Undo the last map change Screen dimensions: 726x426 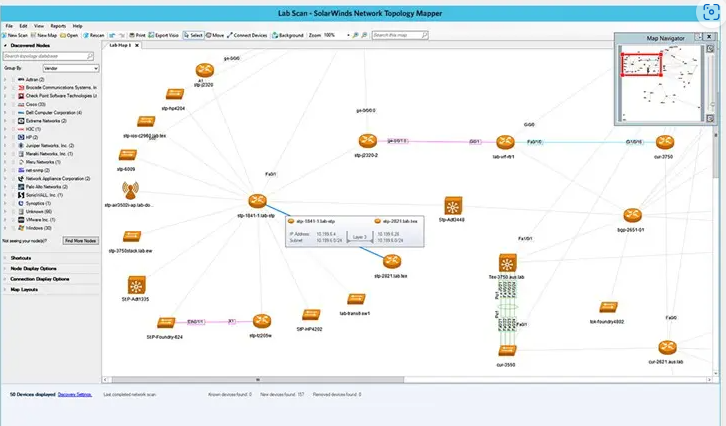(112, 35)
